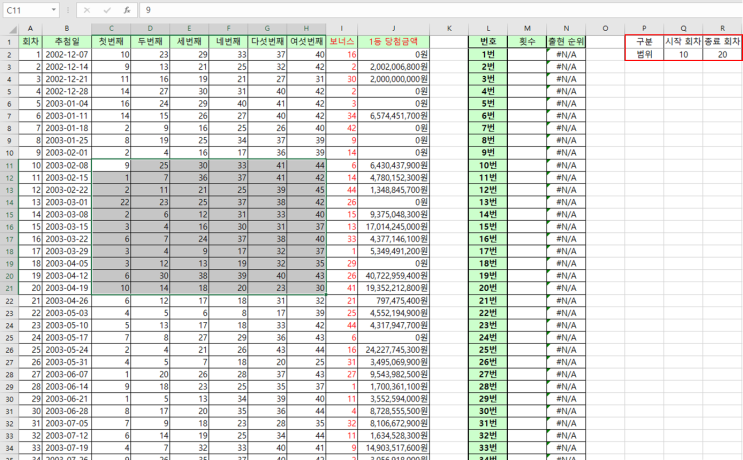743x460 pixels.
Task: Click the 네번째 header cell
Action: (228, 42)
